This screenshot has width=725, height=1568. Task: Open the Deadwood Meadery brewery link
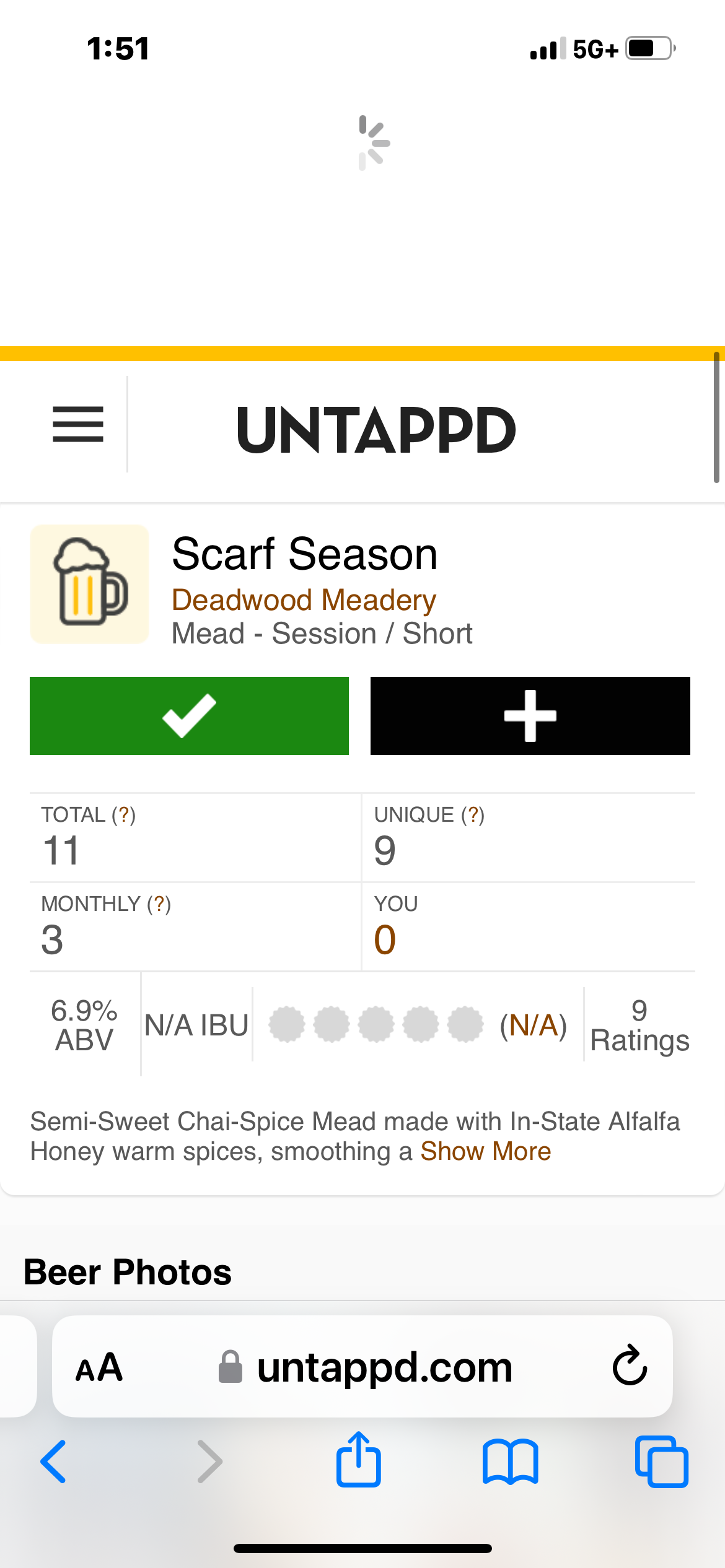click(x=304, y=600)
